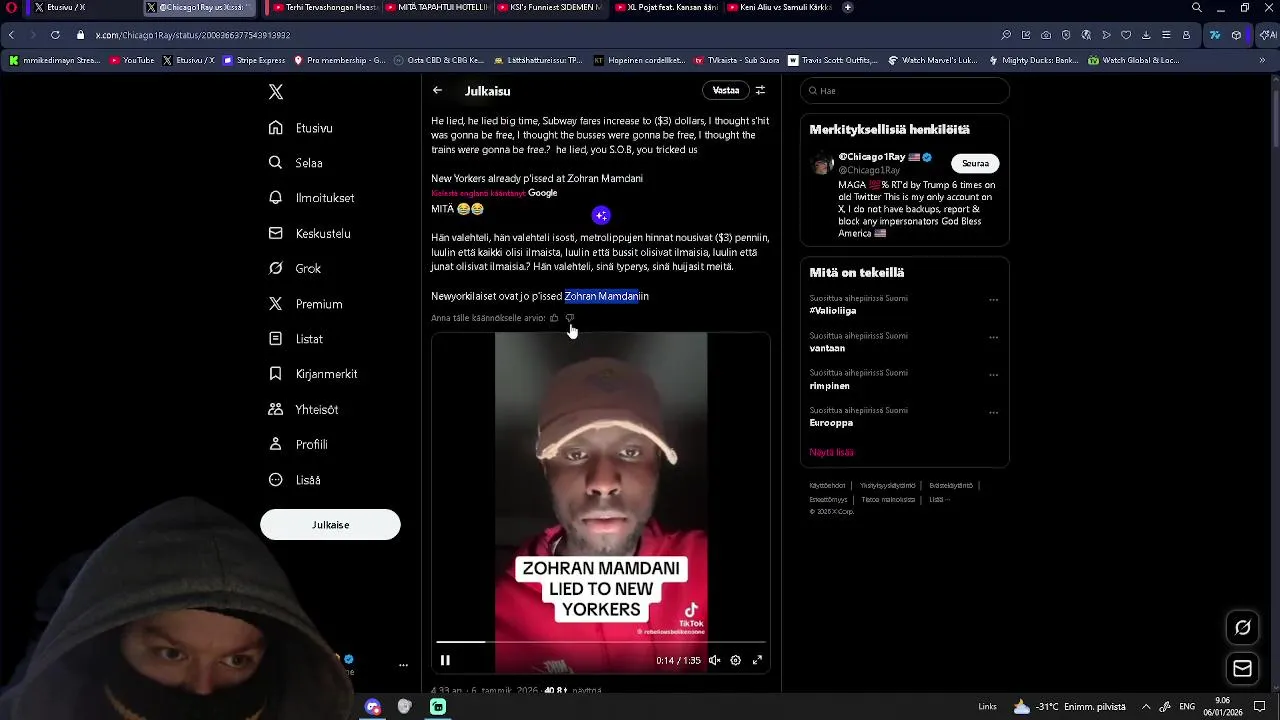Open YouTube bookmark

[132, 60]
